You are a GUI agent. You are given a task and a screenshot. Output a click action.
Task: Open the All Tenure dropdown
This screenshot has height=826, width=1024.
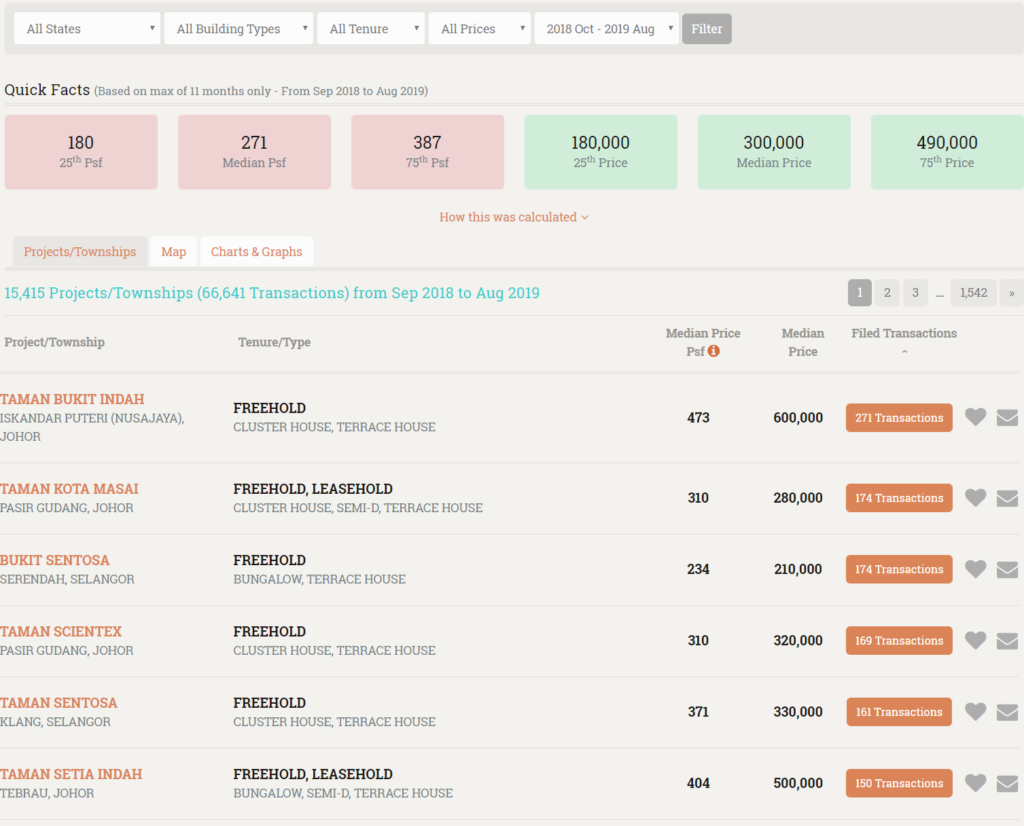click(371, 29)
